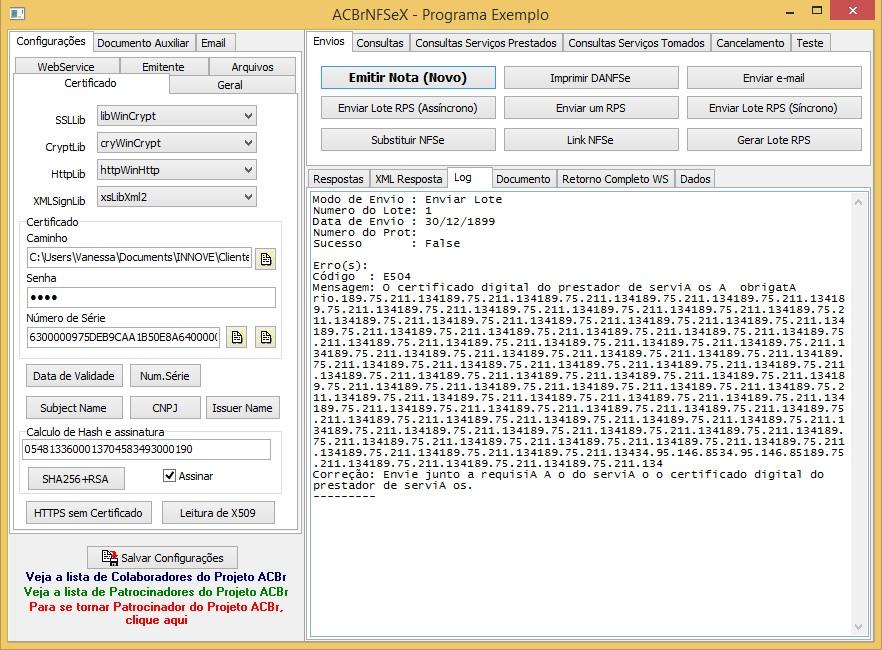Open the Dados tab

[695, 179]
